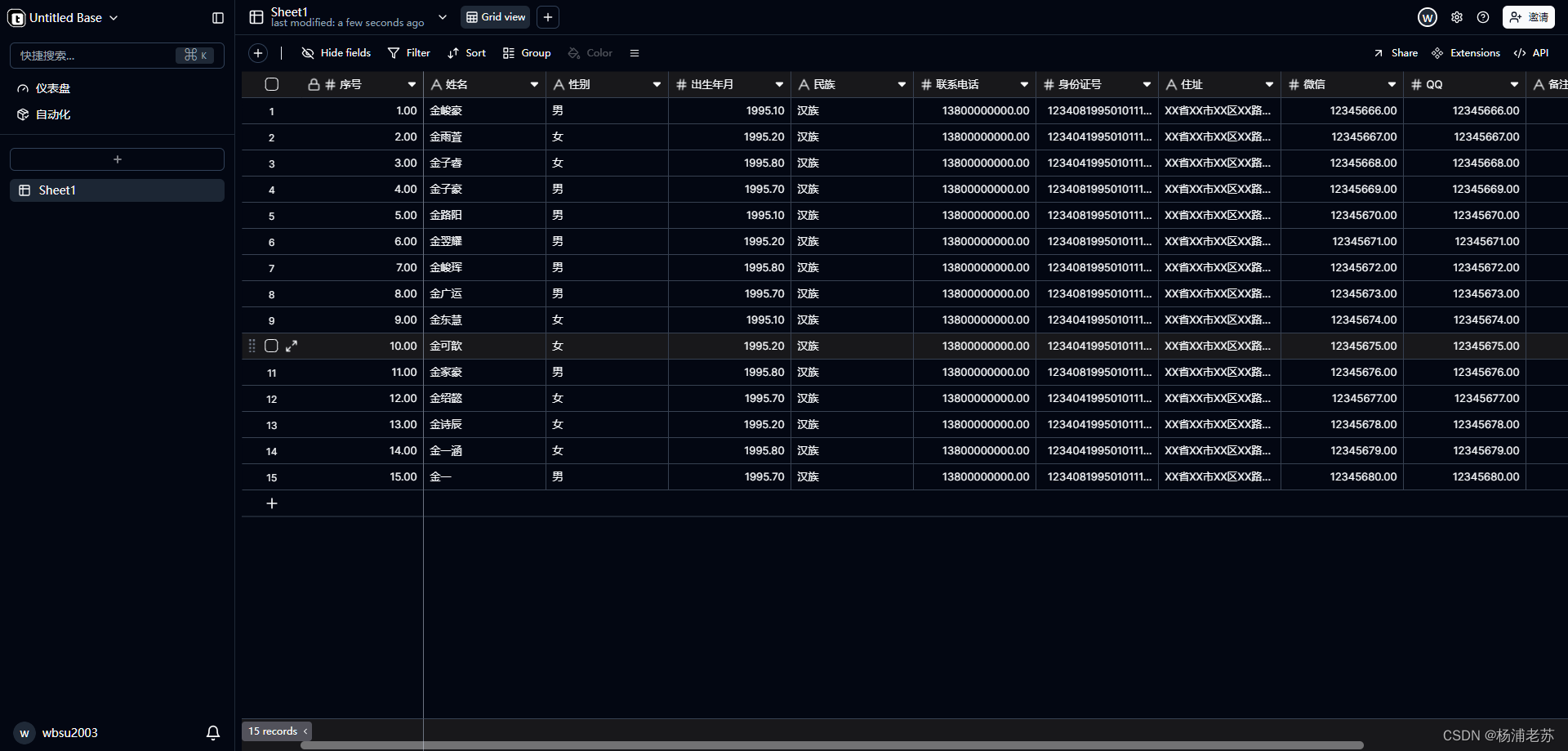The height and width of the screenshot is (751, 1568).
Task: Open row height options icon
Action: (635, 53)
